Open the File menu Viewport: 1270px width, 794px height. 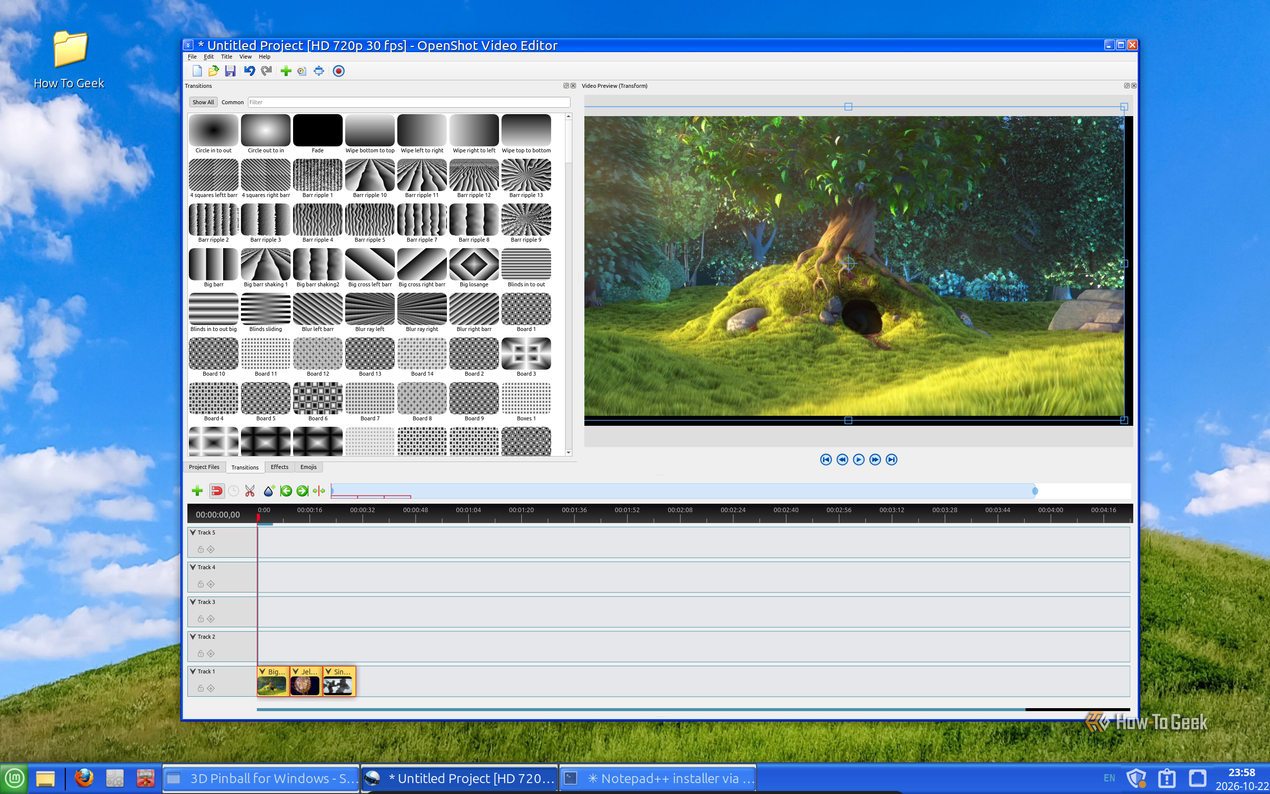tap(192, 57)
